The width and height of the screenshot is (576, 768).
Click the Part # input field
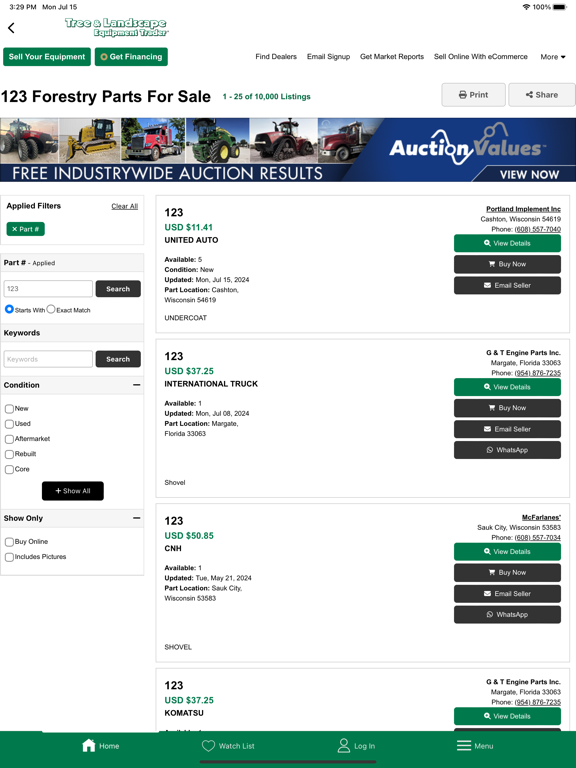point(48,289)
